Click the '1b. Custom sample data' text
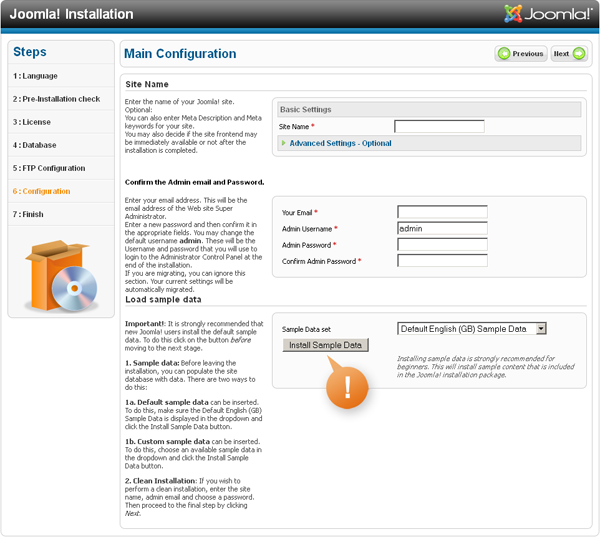The image size is (600, 537). pos(167,441)
